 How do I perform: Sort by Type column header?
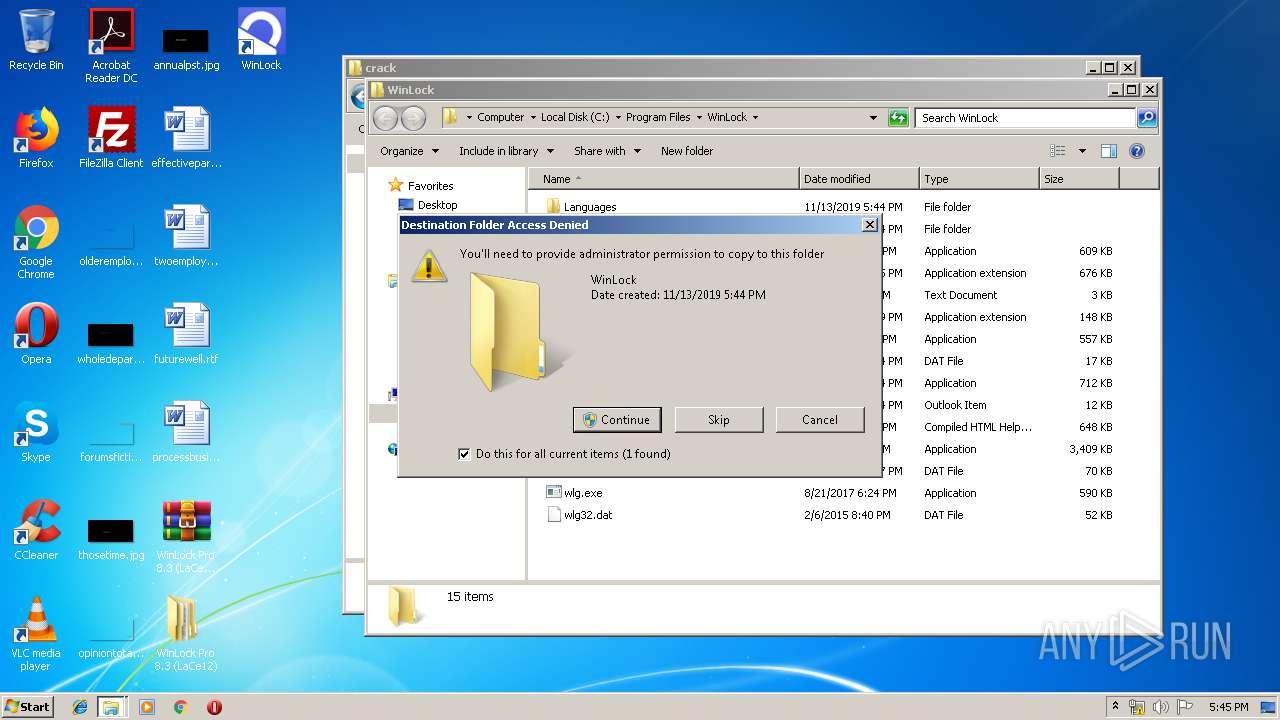[x=979, y=179]
